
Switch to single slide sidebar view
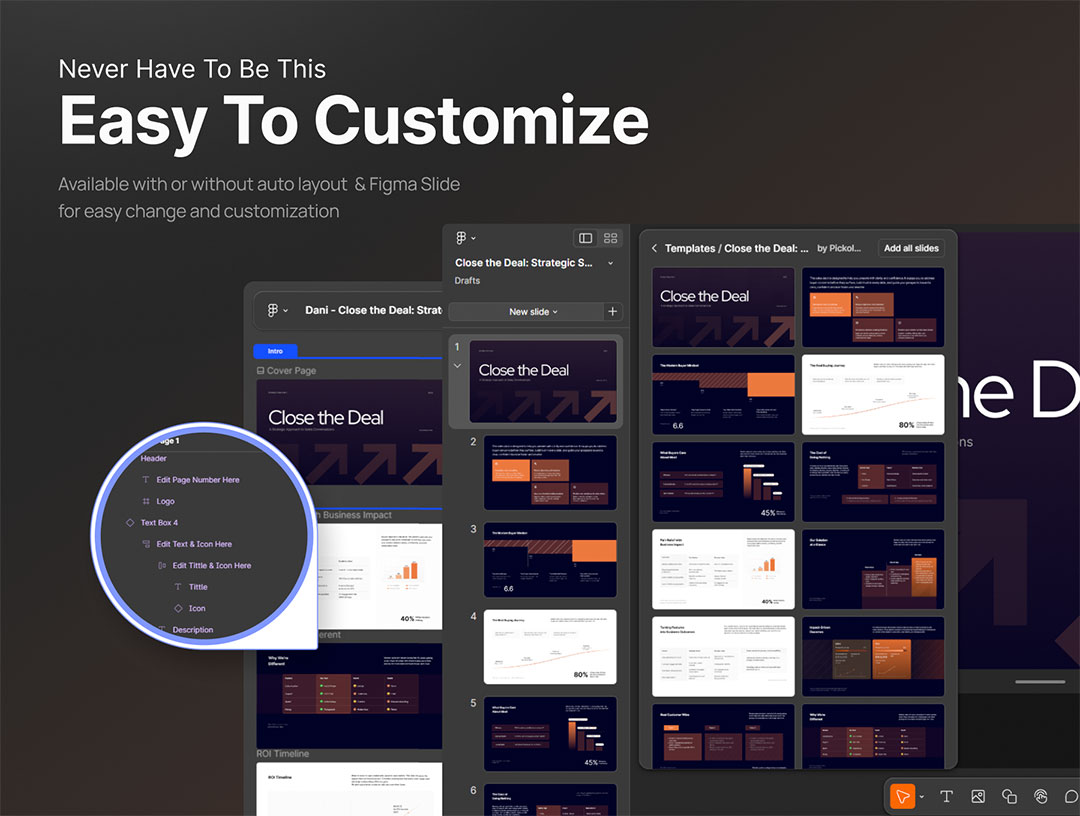click(585, 238)
